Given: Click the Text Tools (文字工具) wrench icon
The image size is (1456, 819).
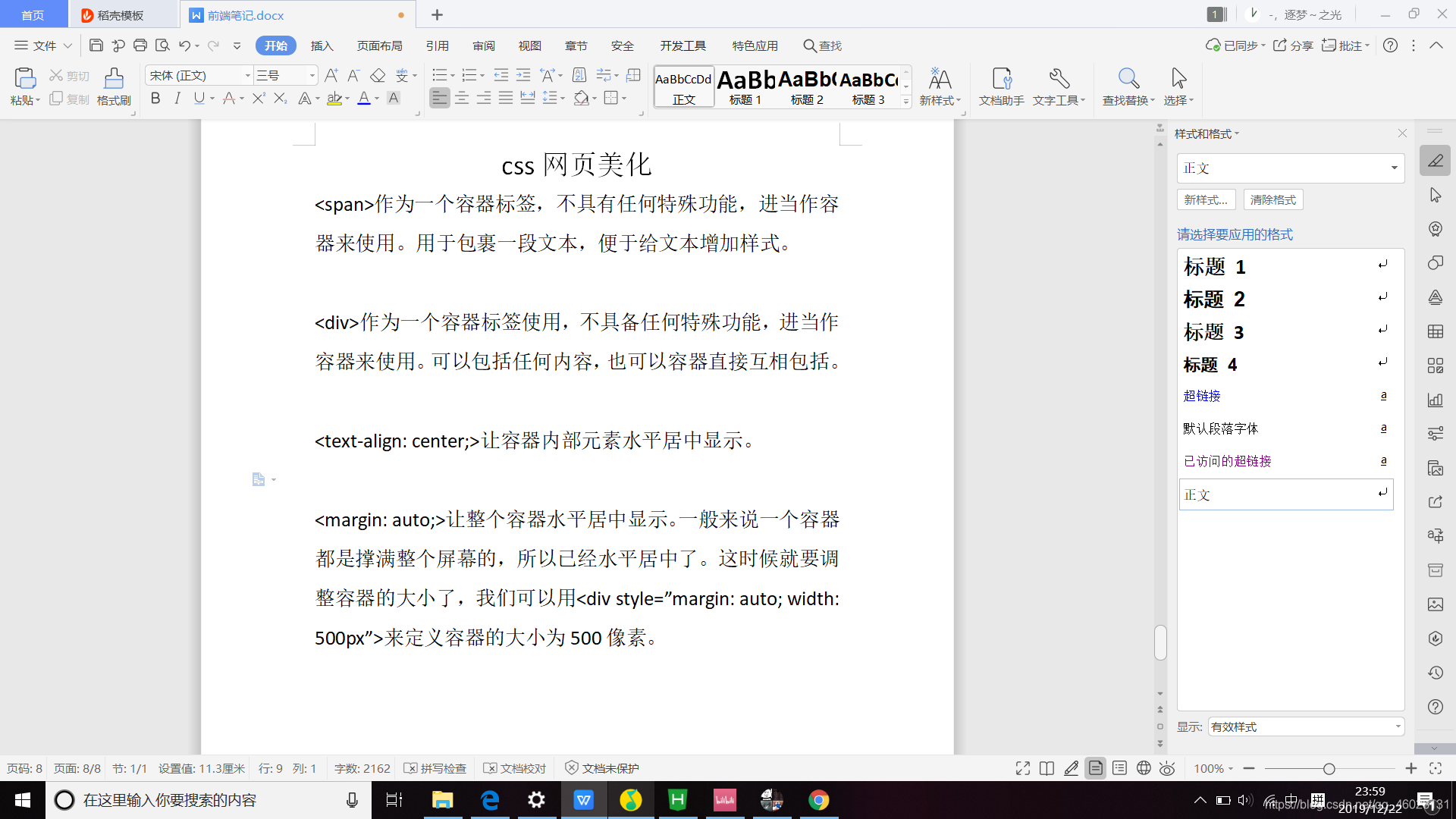Looking at the screenshot, I should (1059, 78).
